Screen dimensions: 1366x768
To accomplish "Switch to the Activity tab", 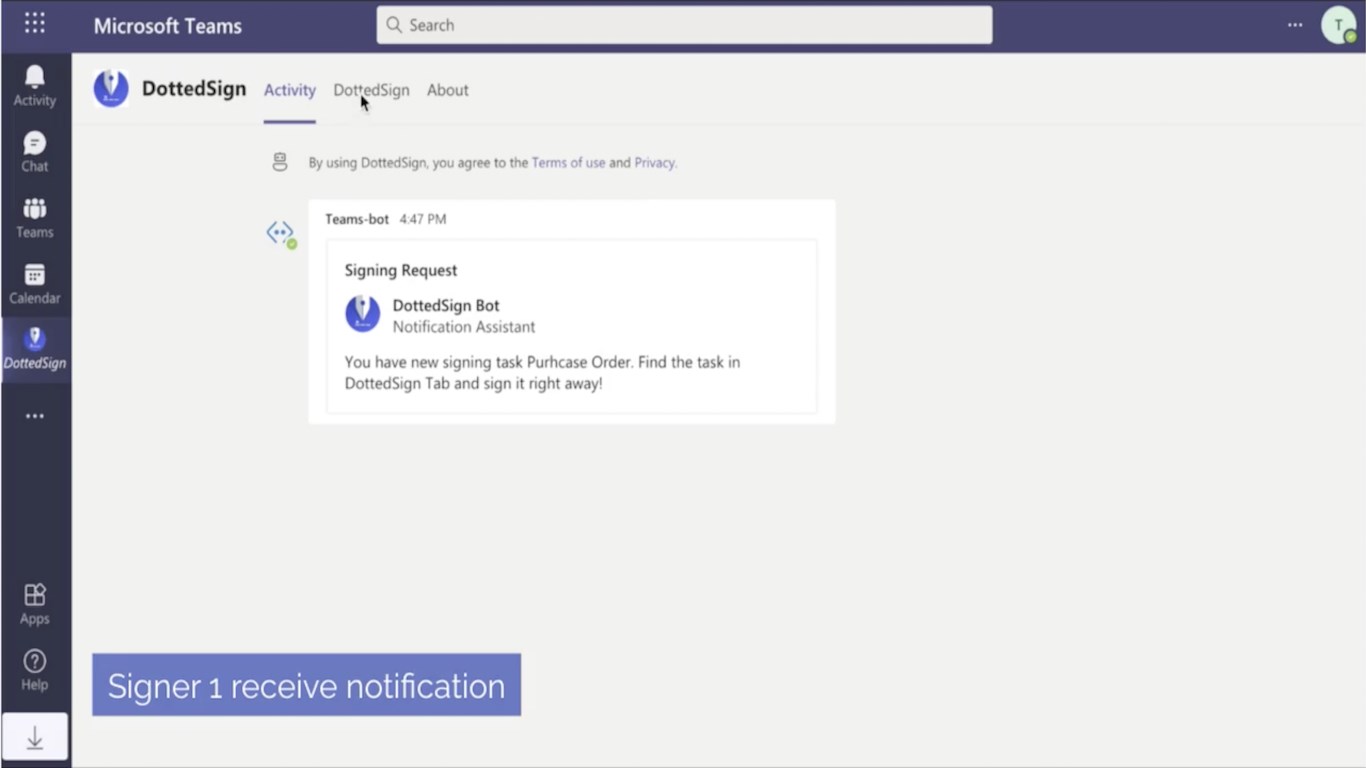I will [290, 90].
